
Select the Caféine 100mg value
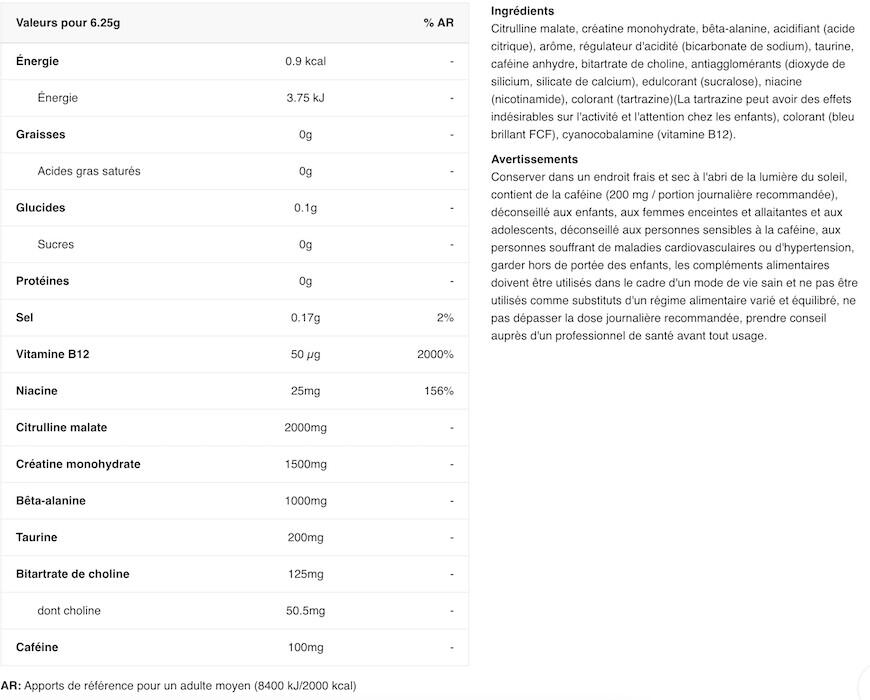[306, 647]
